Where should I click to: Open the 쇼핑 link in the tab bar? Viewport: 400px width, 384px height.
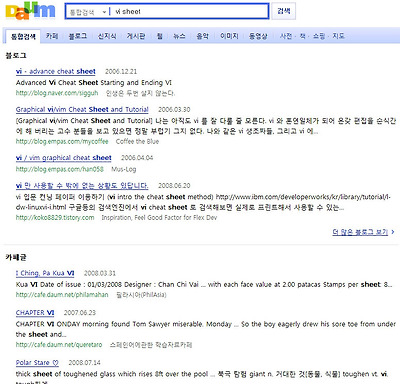[319, 36]
